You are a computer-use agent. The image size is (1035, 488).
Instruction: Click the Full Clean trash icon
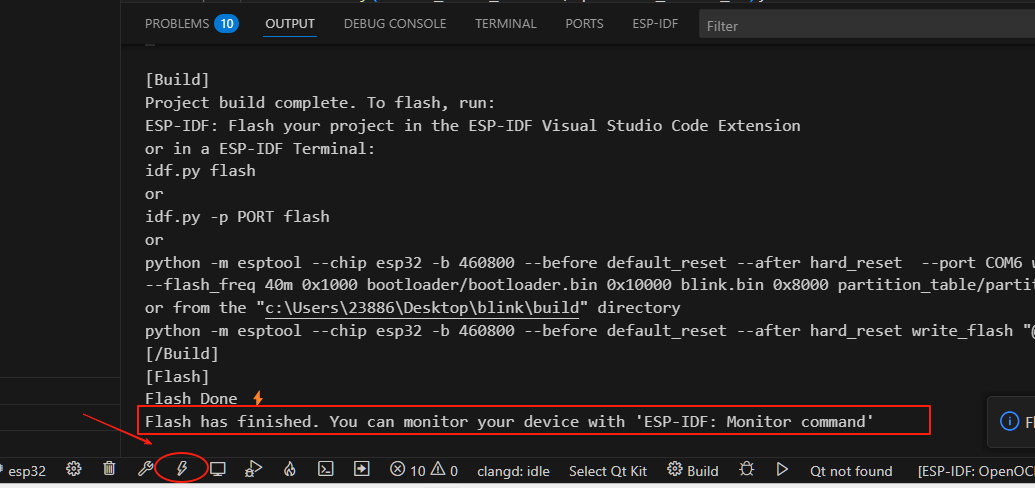[x=110, y=469]
